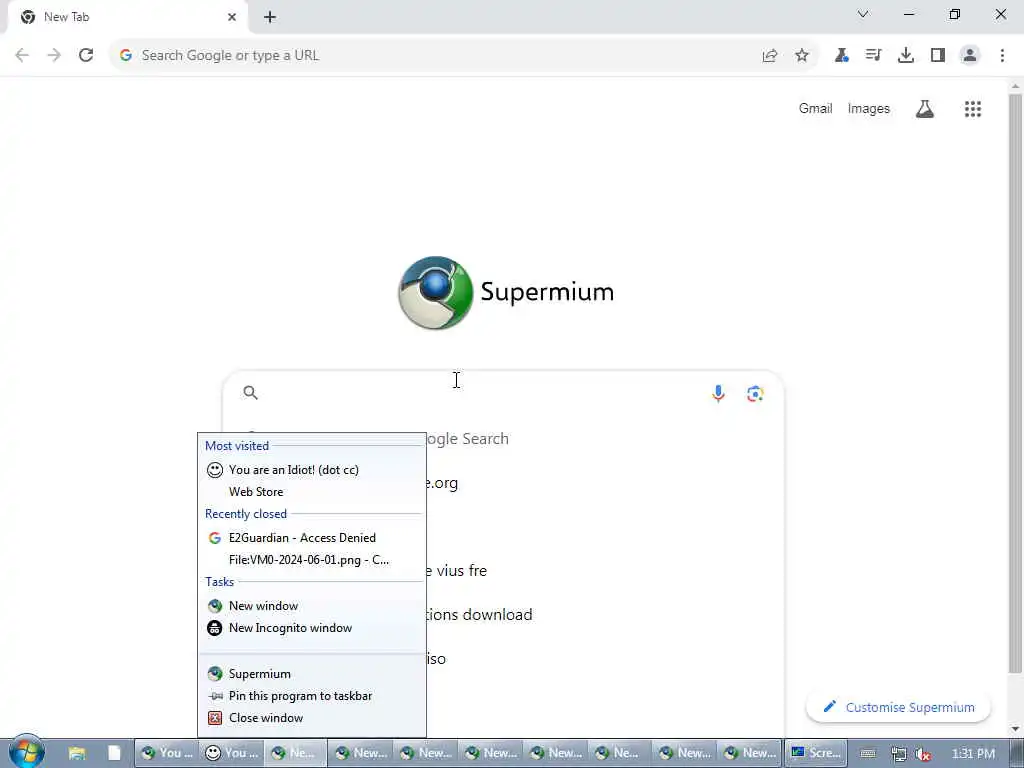Switch to the 'Scre...' taskbar window

(x=816, y=753)
